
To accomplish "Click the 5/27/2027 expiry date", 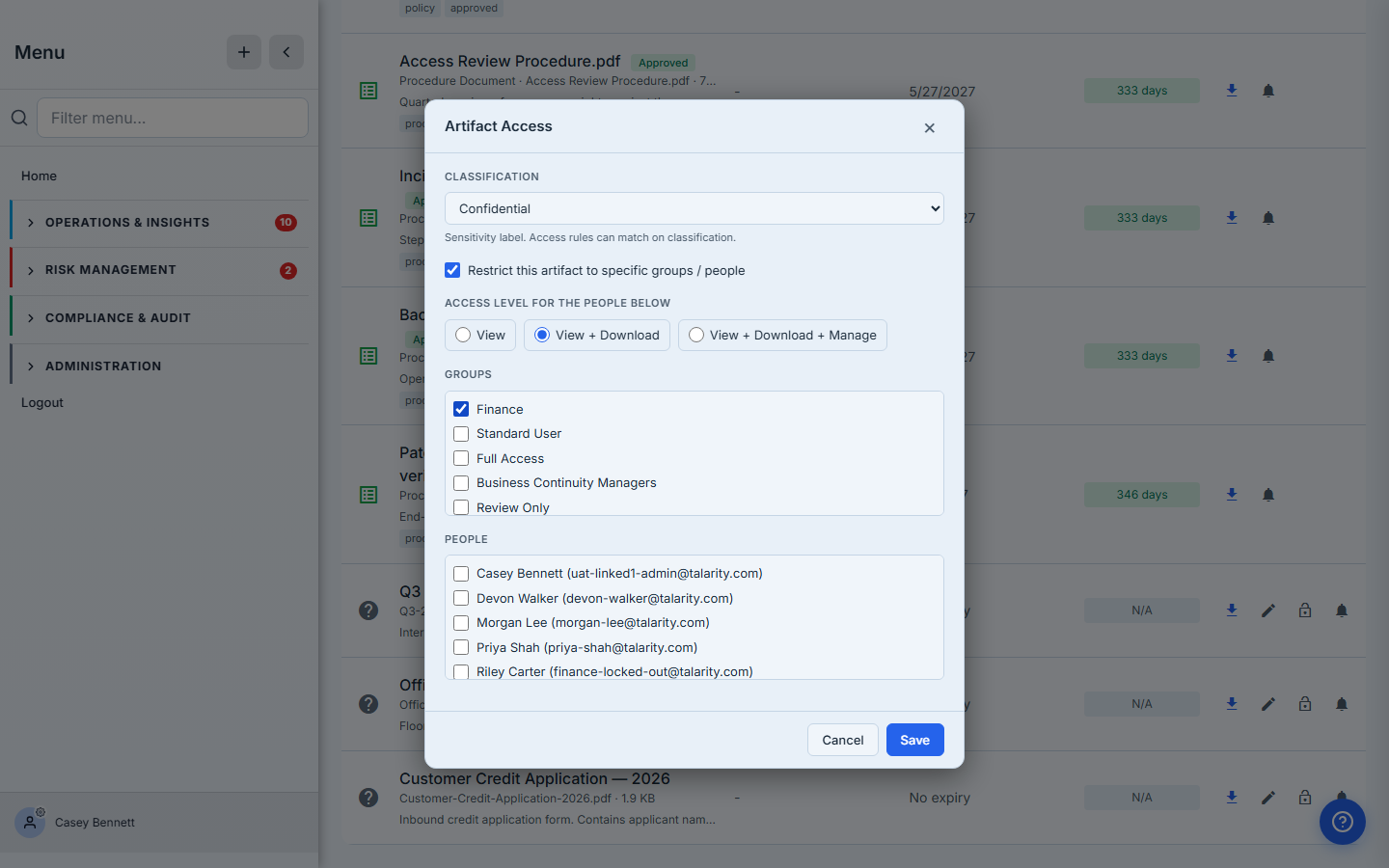I will pos(942,92).
